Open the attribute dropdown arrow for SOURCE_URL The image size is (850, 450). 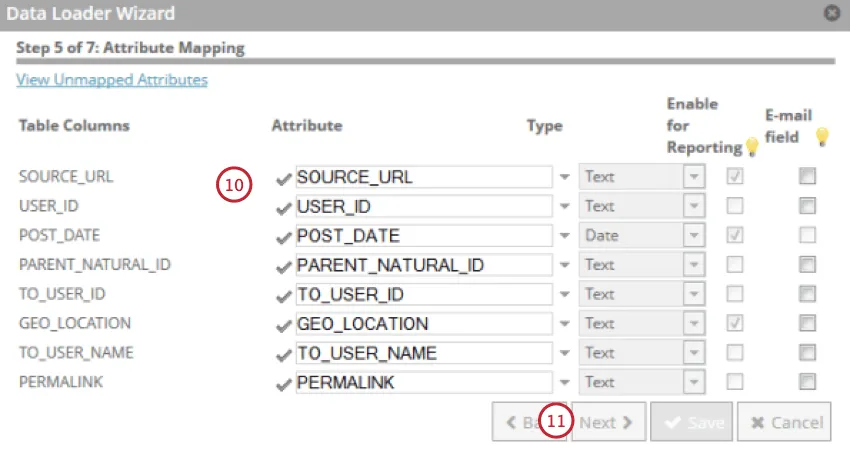[x=564, y=177]
